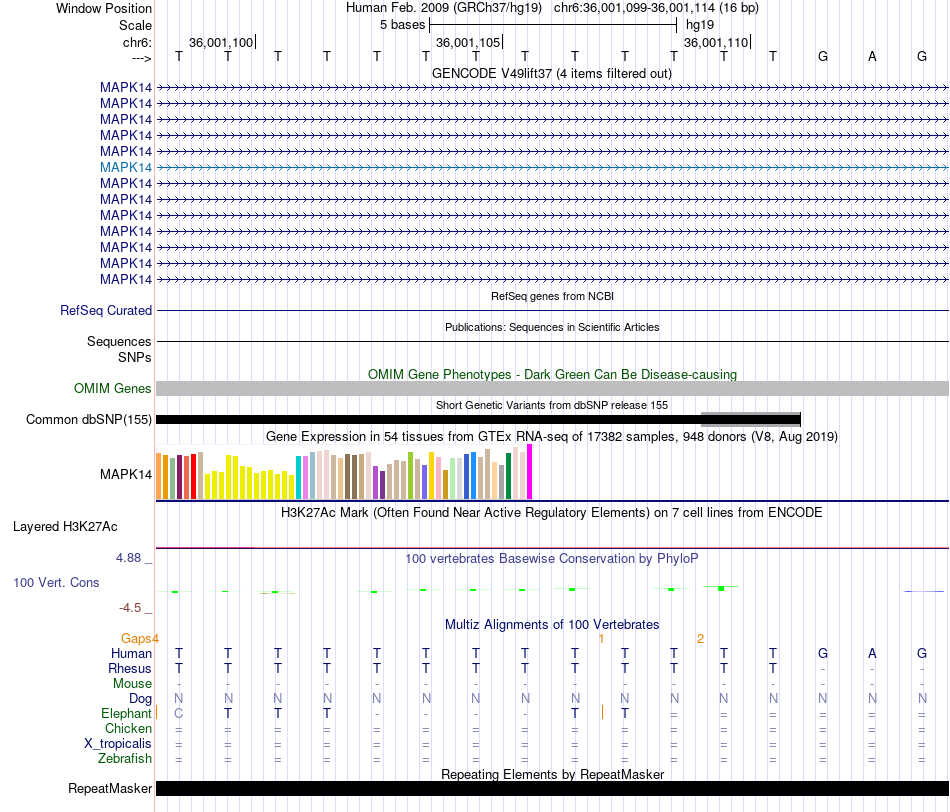Screen dimensions: 950x812
Task: Open the OMIM Genes label
Action: [113, 388]
